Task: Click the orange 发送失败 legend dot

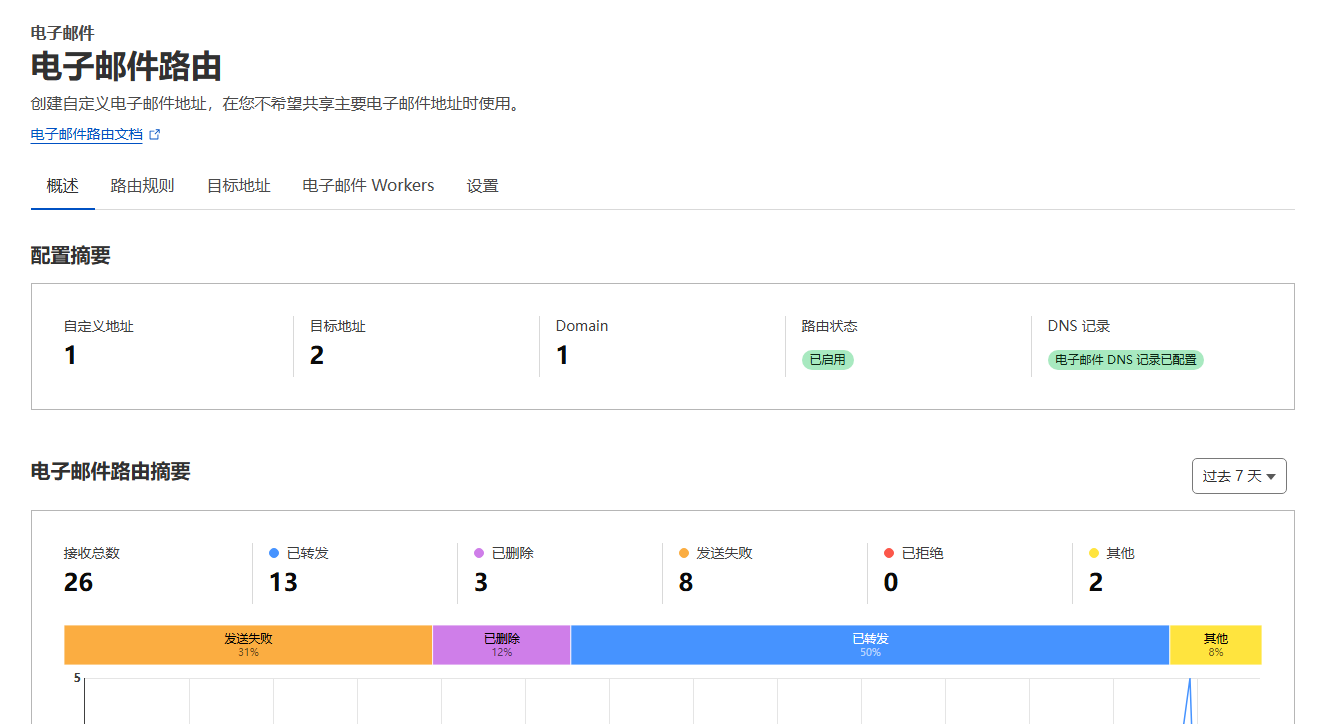Action: tap(684, 553)
